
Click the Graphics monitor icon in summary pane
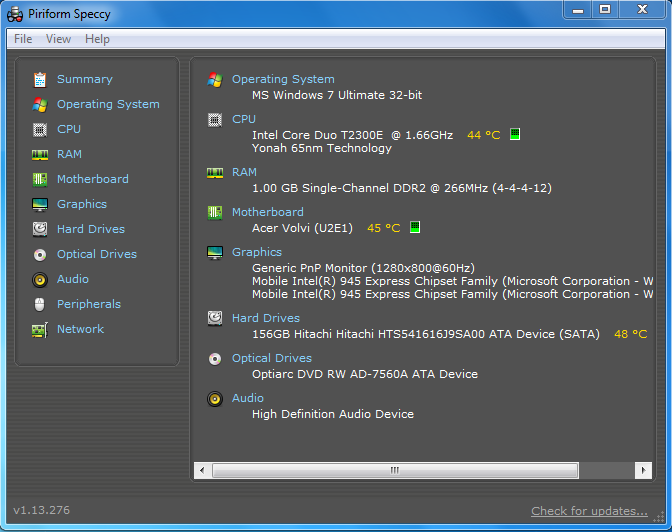(215, 252)
